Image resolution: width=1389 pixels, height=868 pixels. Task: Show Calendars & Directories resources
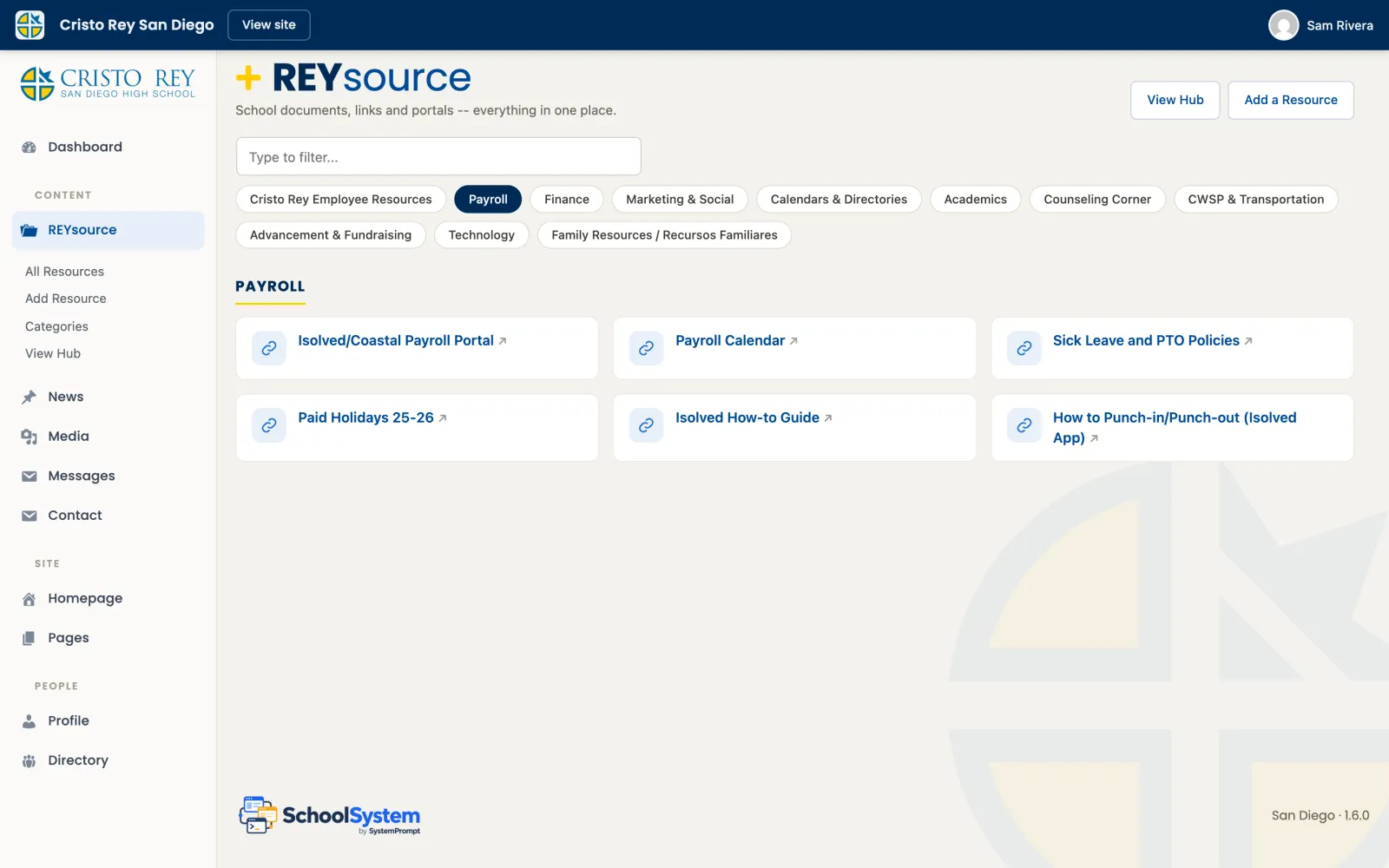pyautogui.click(x=839, y=200)
